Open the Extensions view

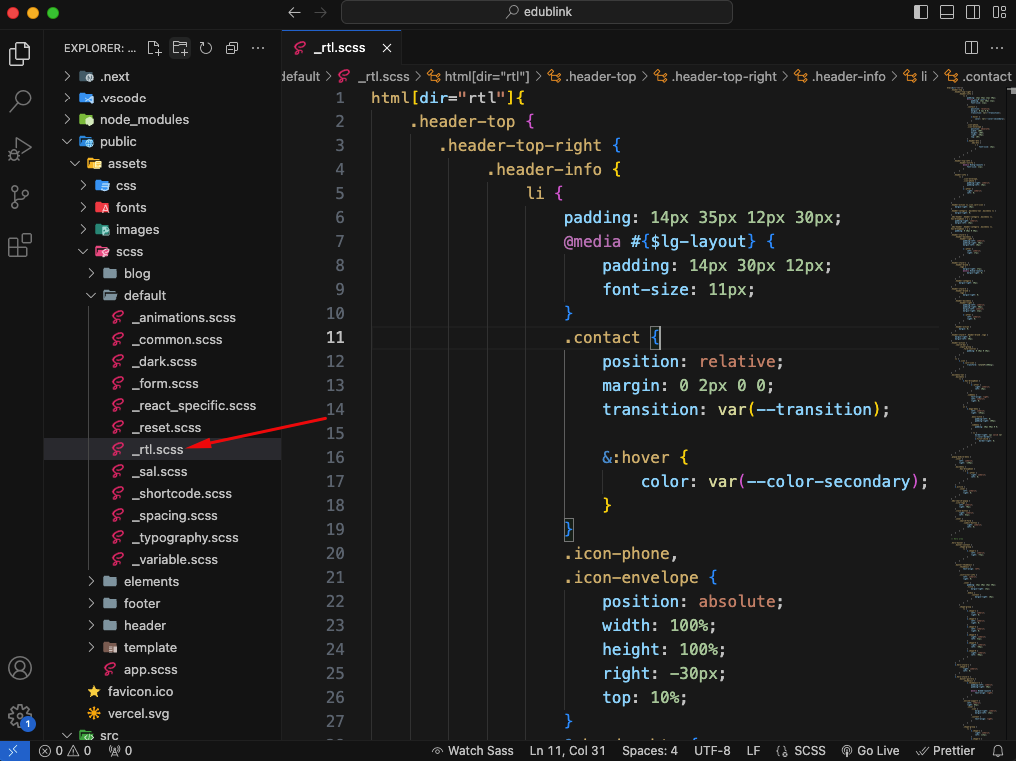point(19,245)
